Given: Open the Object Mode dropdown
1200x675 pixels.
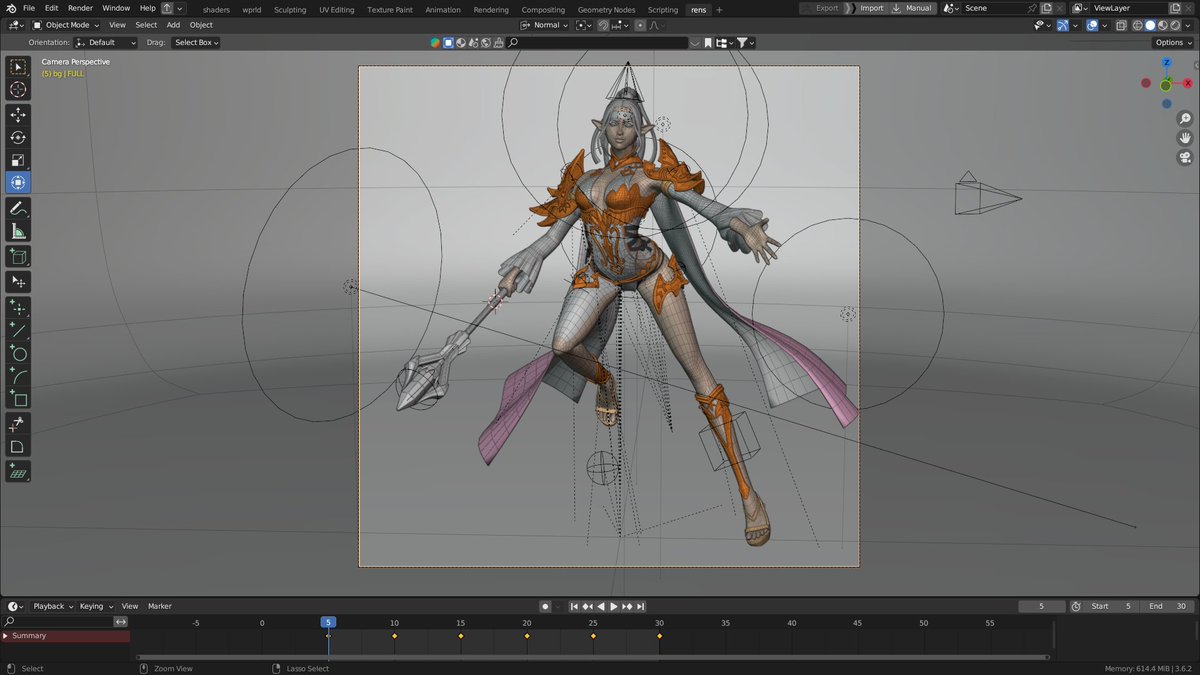Looking at the screenshot, I should point(65,25).
